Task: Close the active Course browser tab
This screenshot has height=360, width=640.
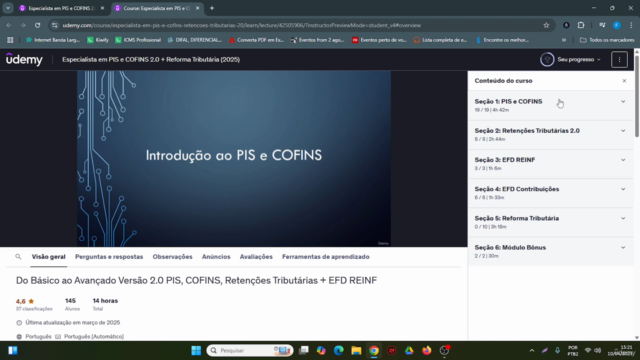Action: [198, 8]
